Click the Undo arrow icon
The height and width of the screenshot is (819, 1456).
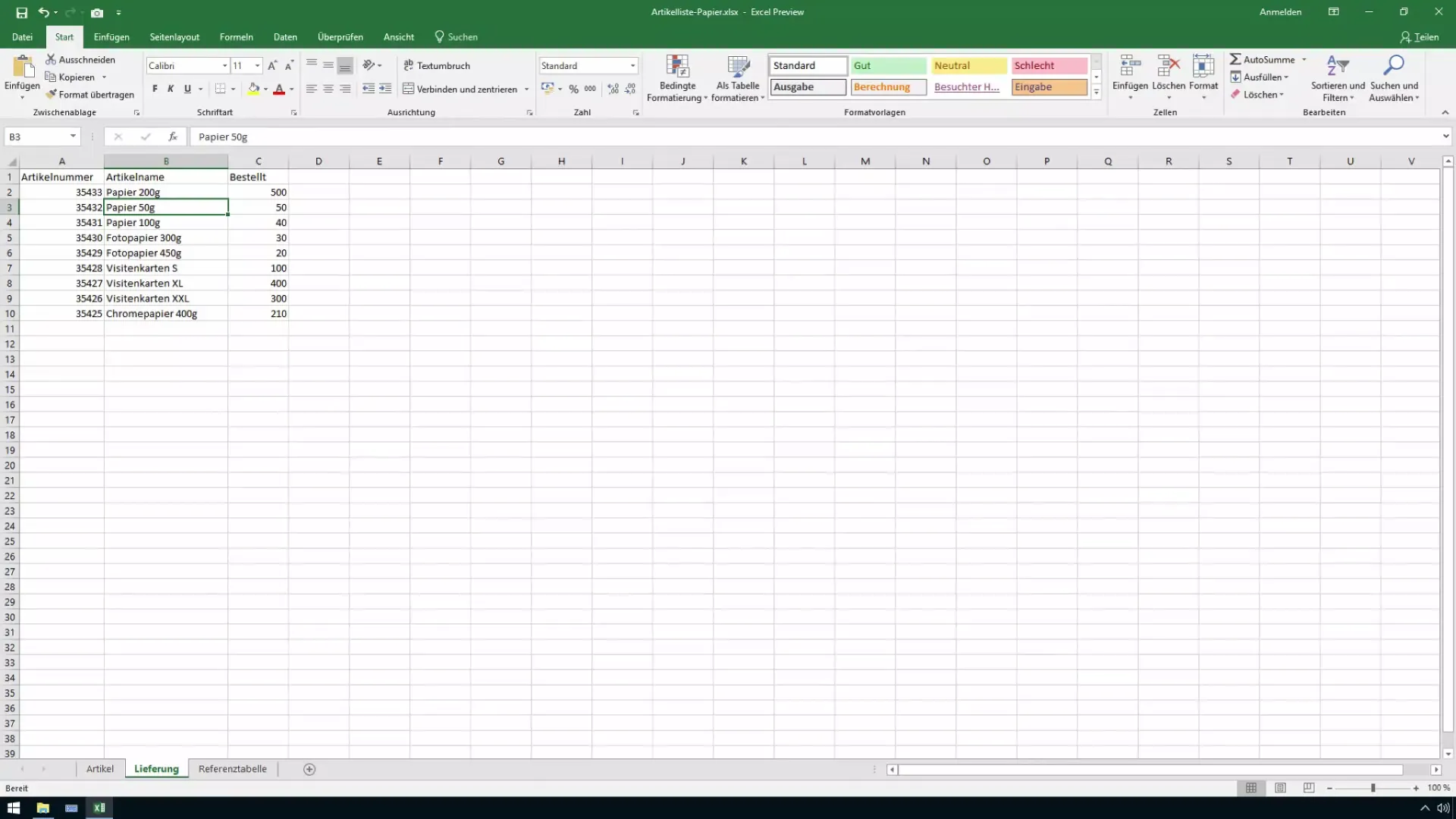[44, 12]
